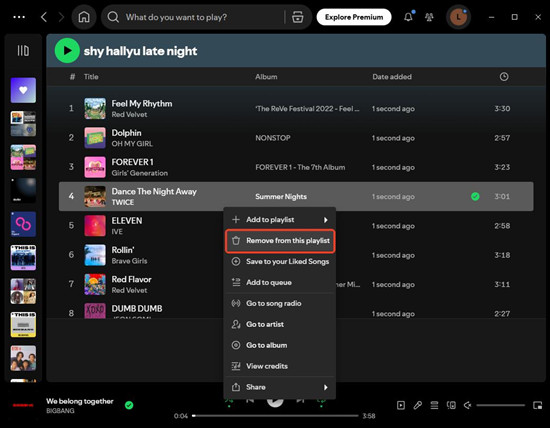The width and height of the screenshot is (550, 428).
Task: Open the Friend Activity icon
Action: (x=429, y=17)
